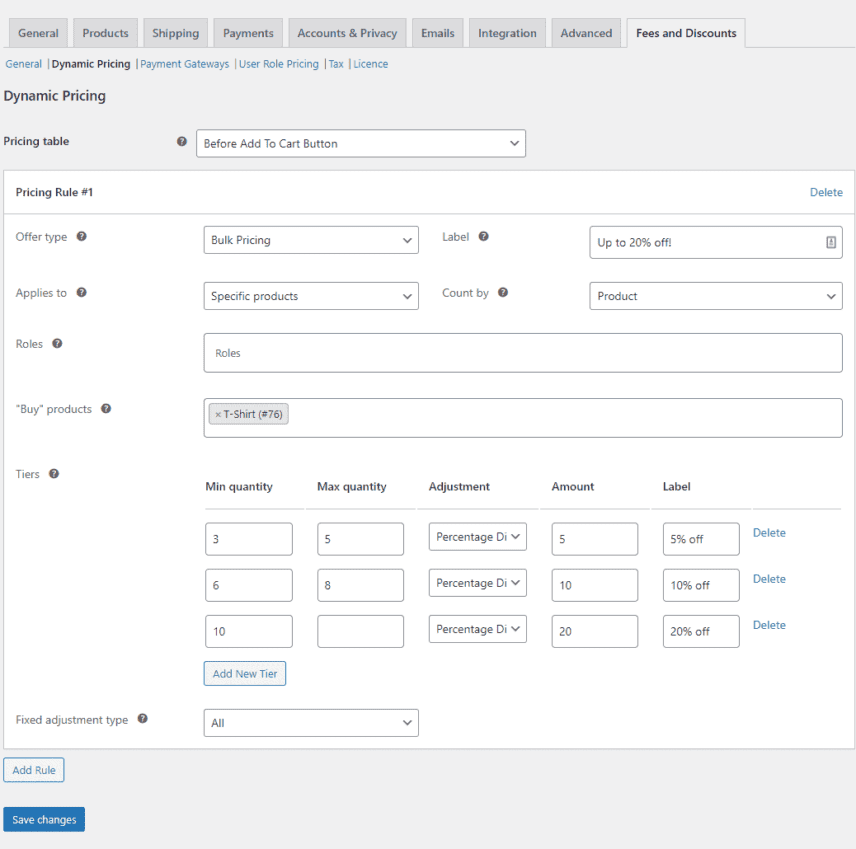Click the Add New Tier button

tap(244, 673)
